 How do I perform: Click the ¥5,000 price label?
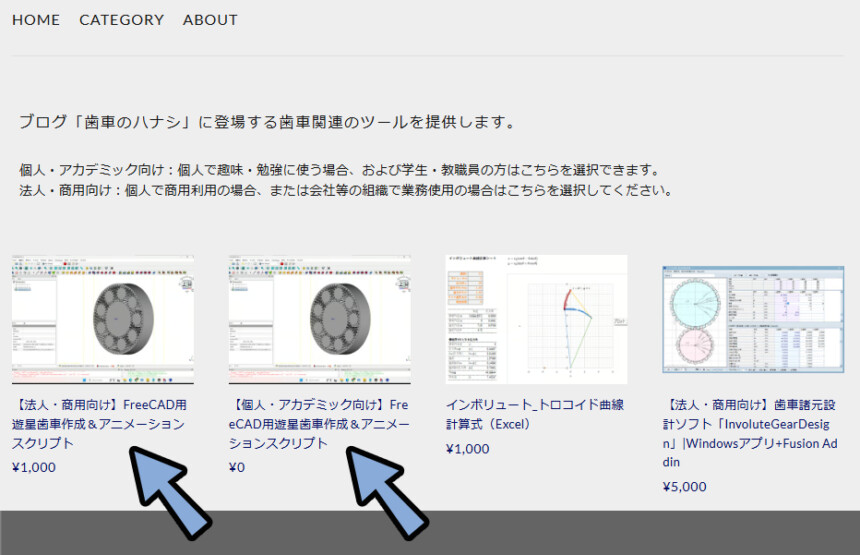pos(684,486)
